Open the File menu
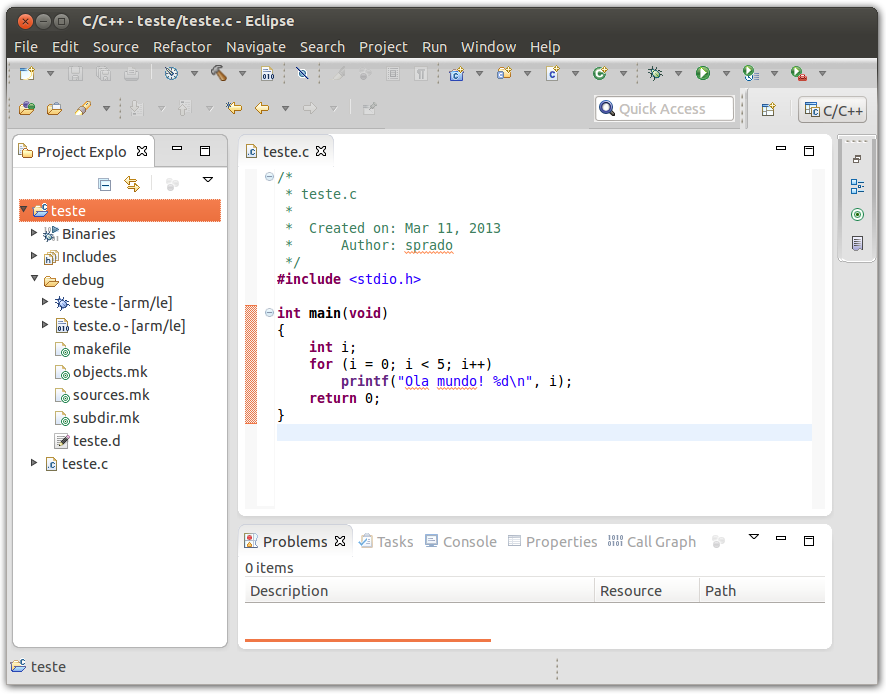886x697 pixels. (26, 47)
